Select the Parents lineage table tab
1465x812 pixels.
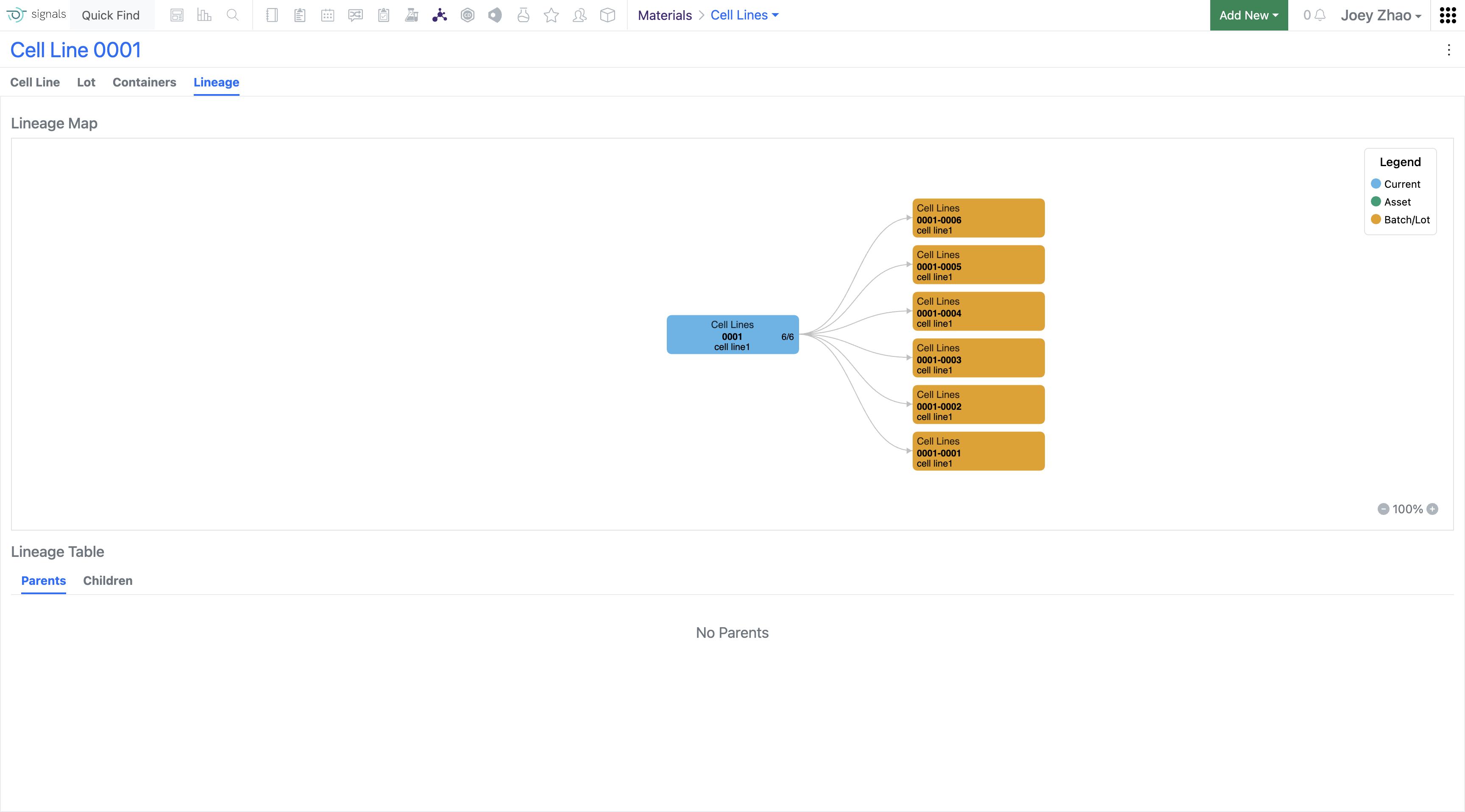pyautogui.click(x=43, y=581)
